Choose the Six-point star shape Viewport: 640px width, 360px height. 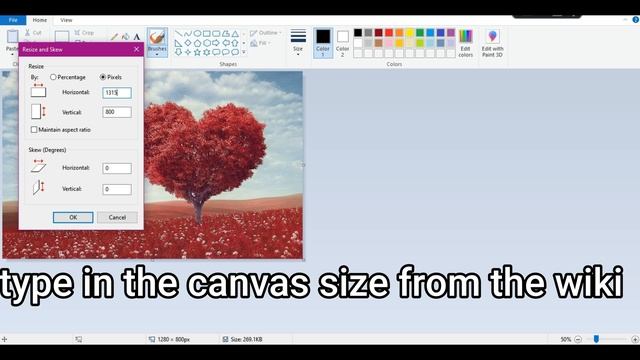point(207,52)
